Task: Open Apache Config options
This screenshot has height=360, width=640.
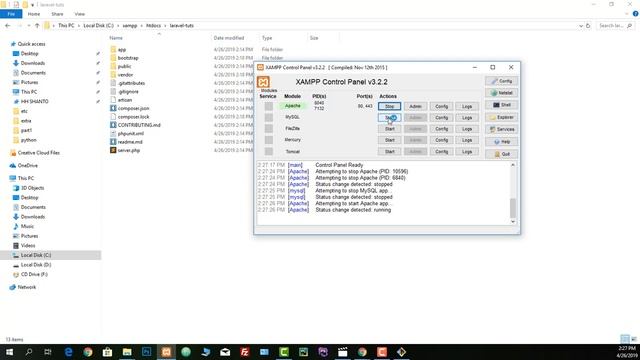Action: pyautogui.click(x=441, y=106)
